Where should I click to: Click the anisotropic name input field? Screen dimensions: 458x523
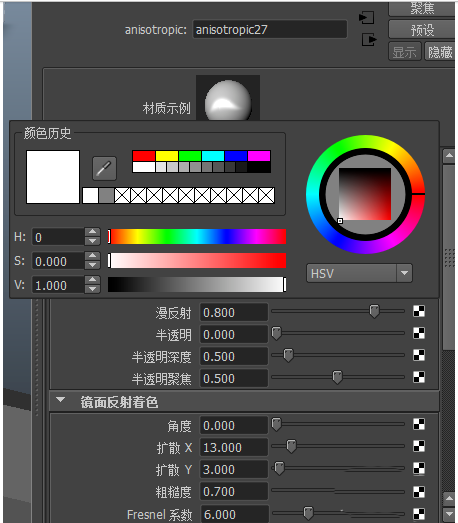tap(270, 29)
